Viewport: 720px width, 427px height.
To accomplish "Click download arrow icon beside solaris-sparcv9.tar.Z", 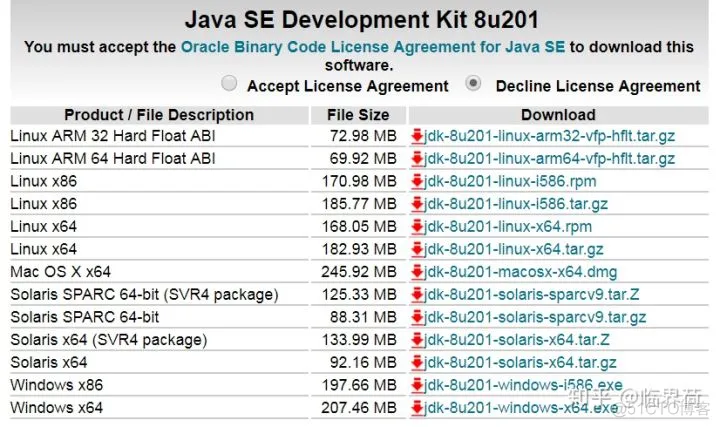I will [x=417, y=294].
